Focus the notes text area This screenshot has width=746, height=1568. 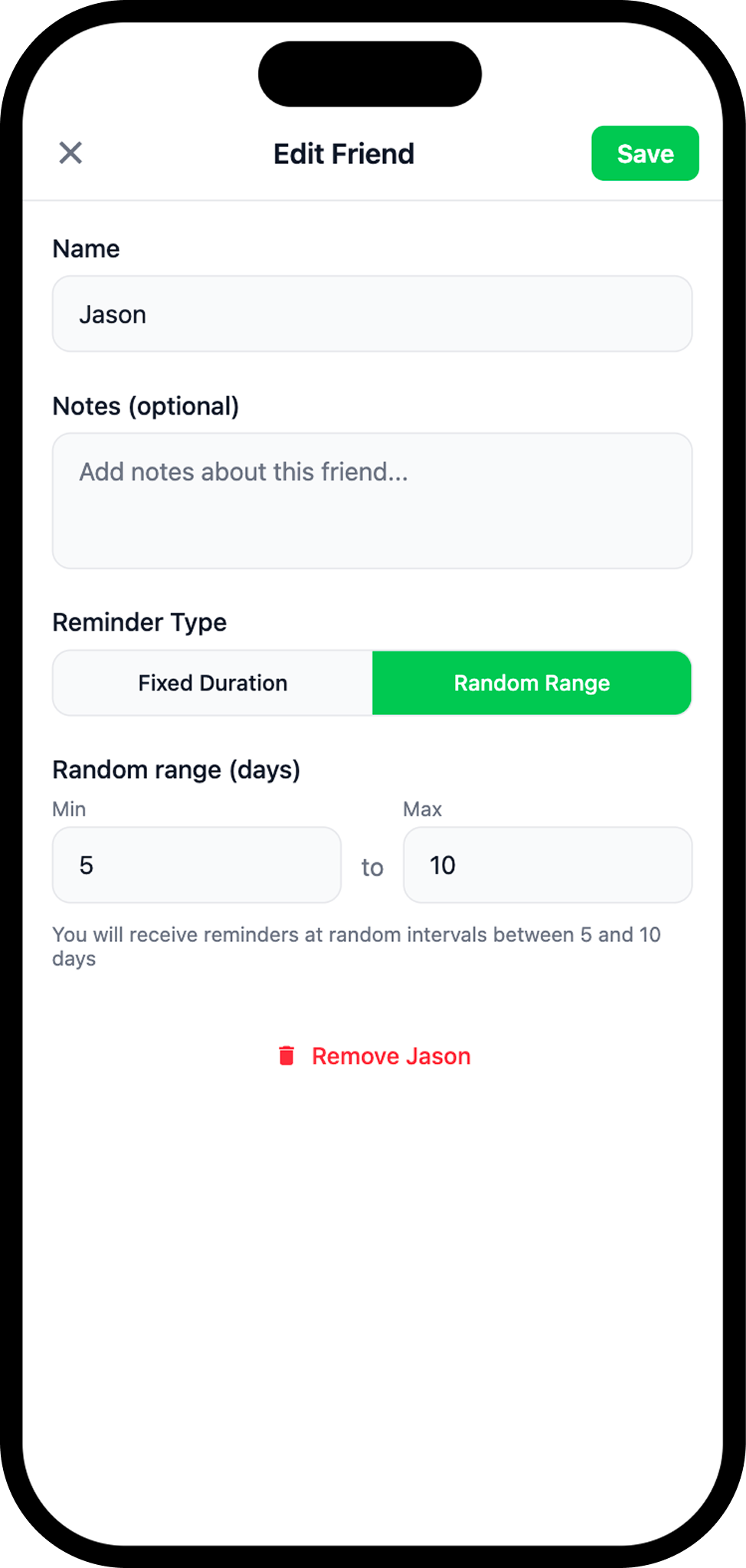tap(372, 500)
